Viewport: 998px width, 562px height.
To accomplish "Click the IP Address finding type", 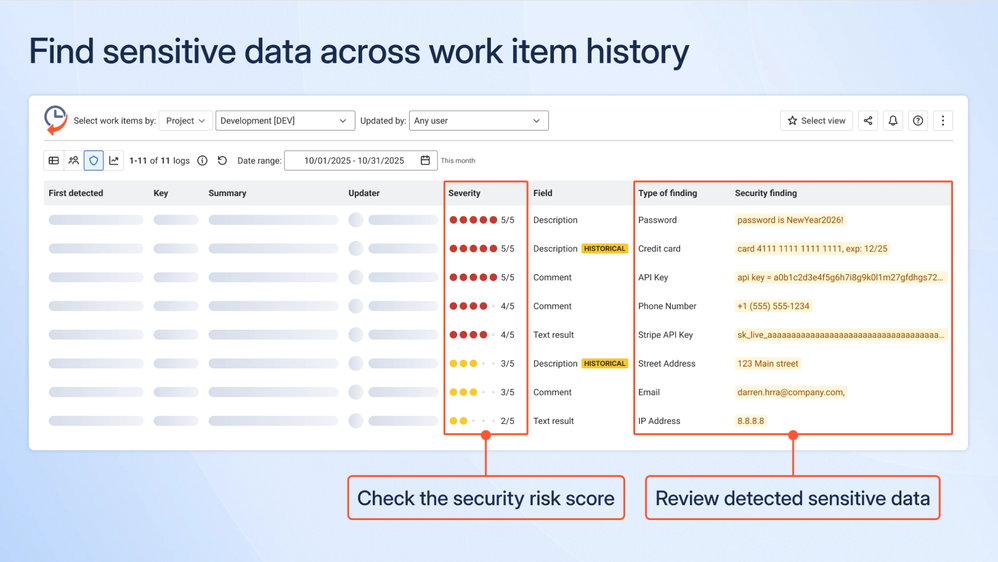I will point(659,421).
